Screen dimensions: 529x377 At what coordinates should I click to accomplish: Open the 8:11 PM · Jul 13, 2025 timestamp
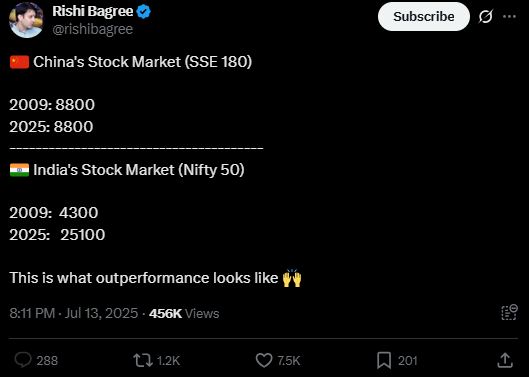pos(74,314)
